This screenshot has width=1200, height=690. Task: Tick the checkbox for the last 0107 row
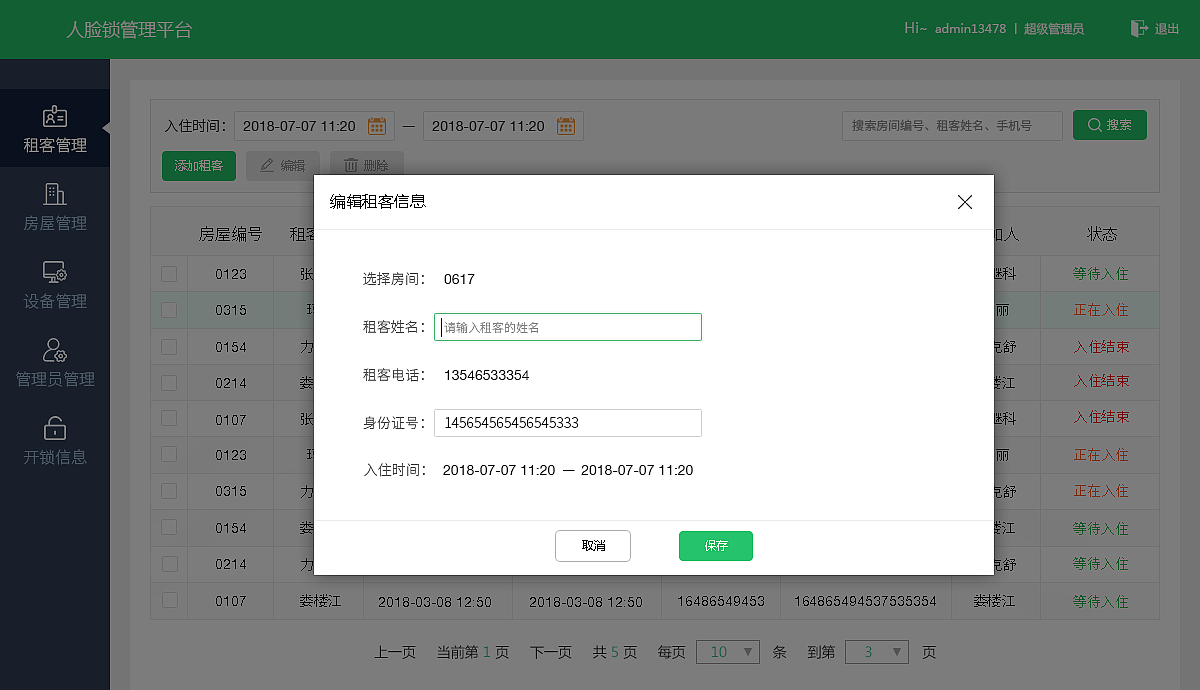170,600
